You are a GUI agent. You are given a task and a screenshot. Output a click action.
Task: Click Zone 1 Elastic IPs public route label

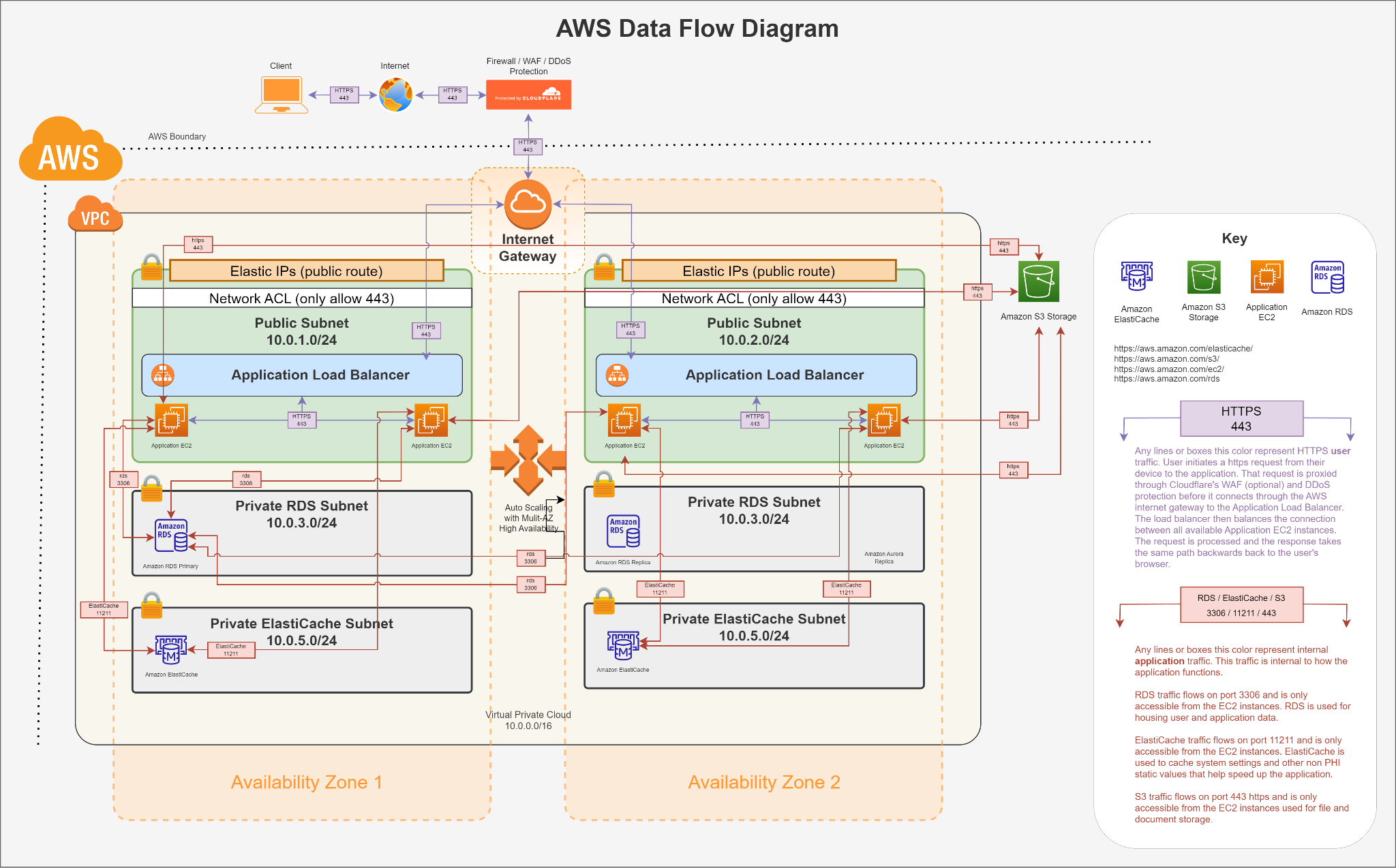click(306, 271)
